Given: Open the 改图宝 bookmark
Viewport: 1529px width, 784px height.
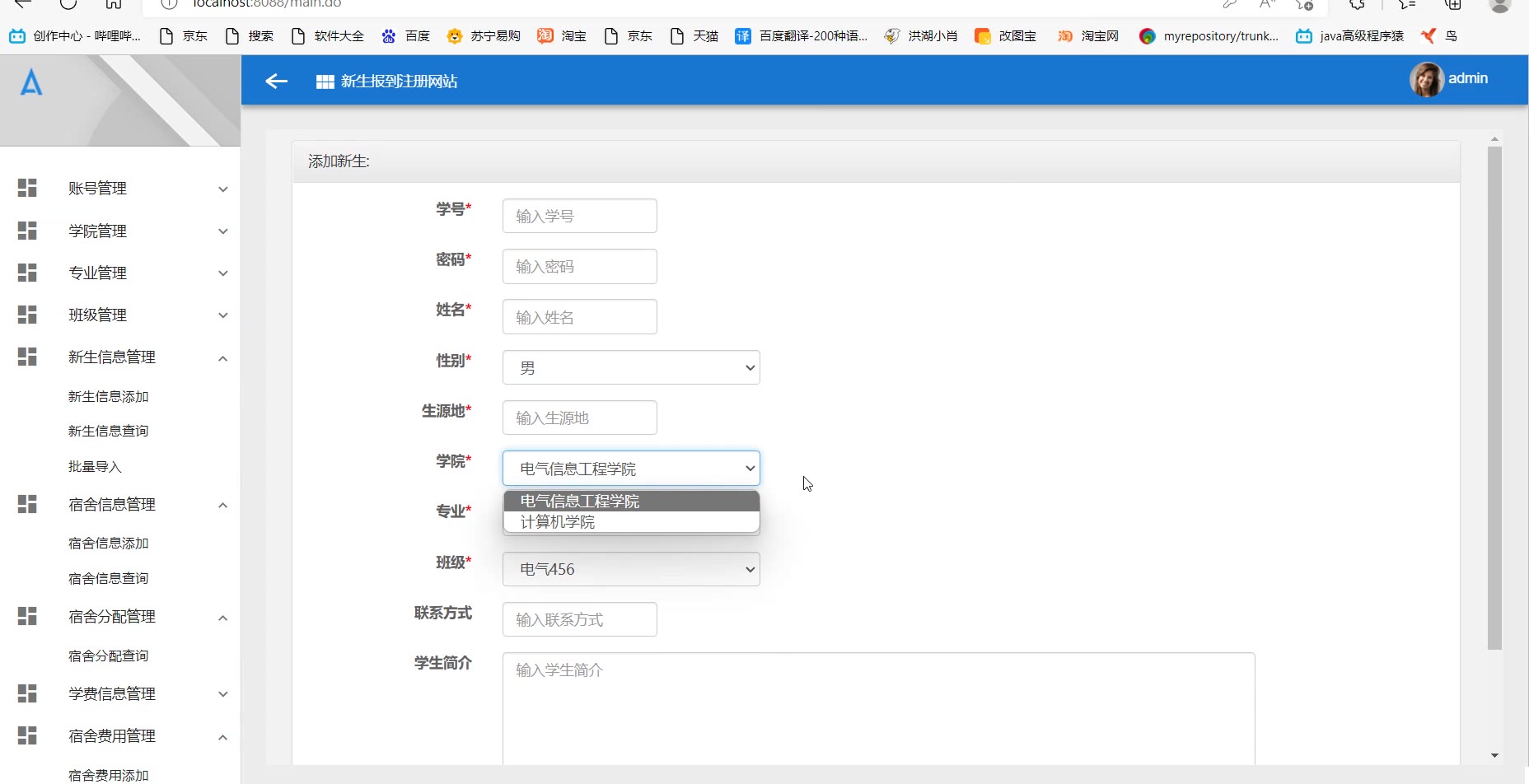Looking at the screenshot, I should pyautogui.click(x=1006, y=36).
